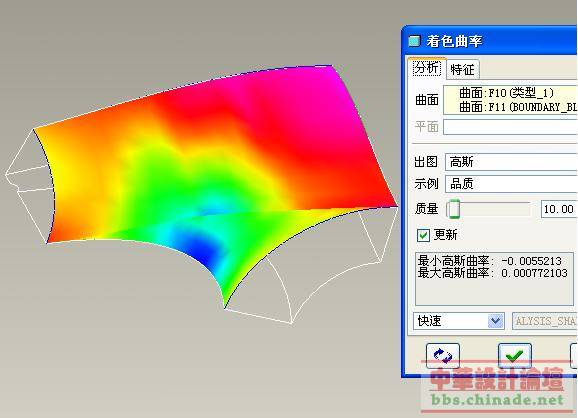Image resolution: width=578 pixels, height=418 pixels.
Task: Click the Gaussian curvature results text box
Action: click(x=494, y=279)
